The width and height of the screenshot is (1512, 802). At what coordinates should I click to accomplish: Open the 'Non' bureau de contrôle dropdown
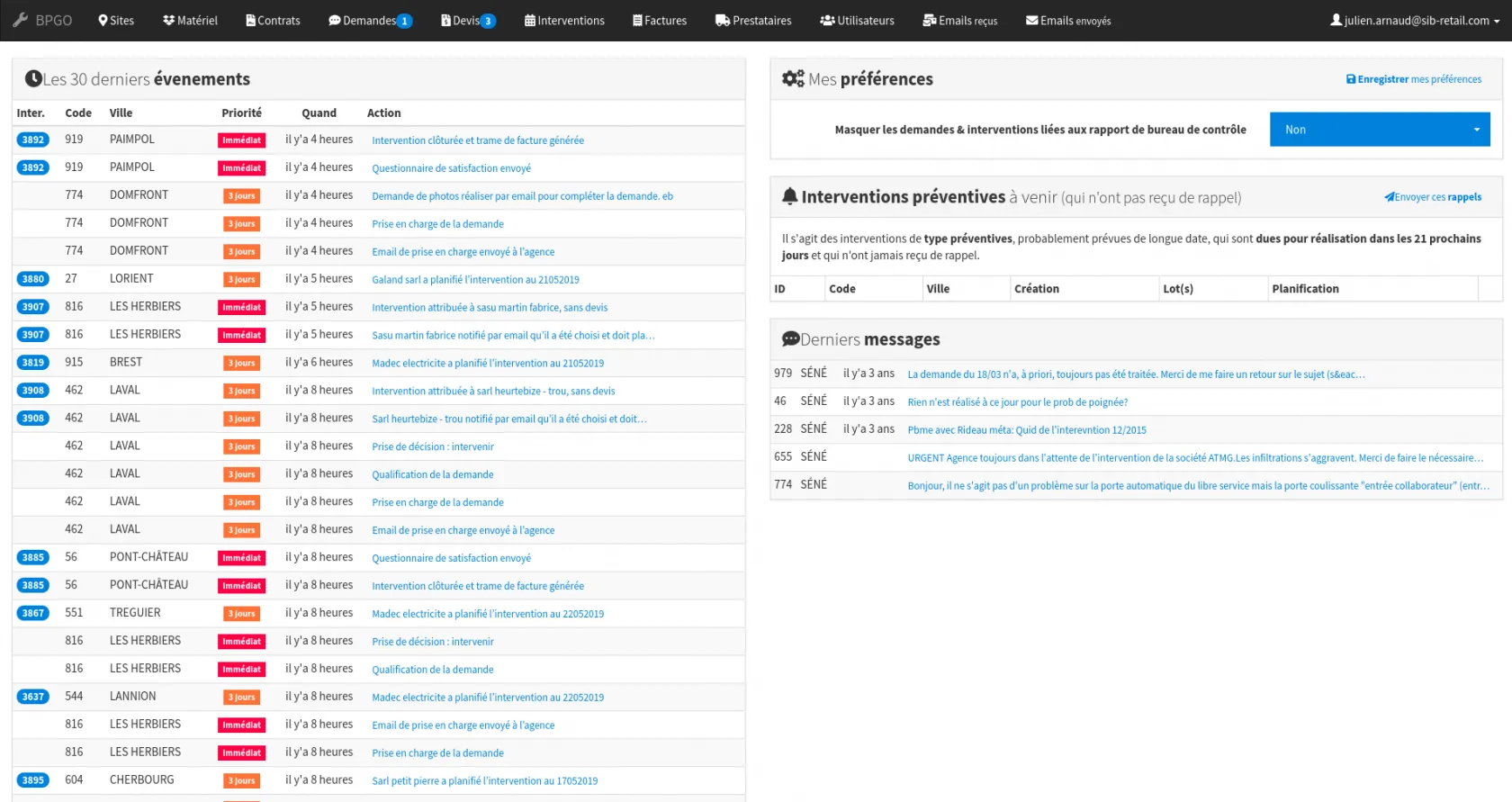tap(1379, 130)
